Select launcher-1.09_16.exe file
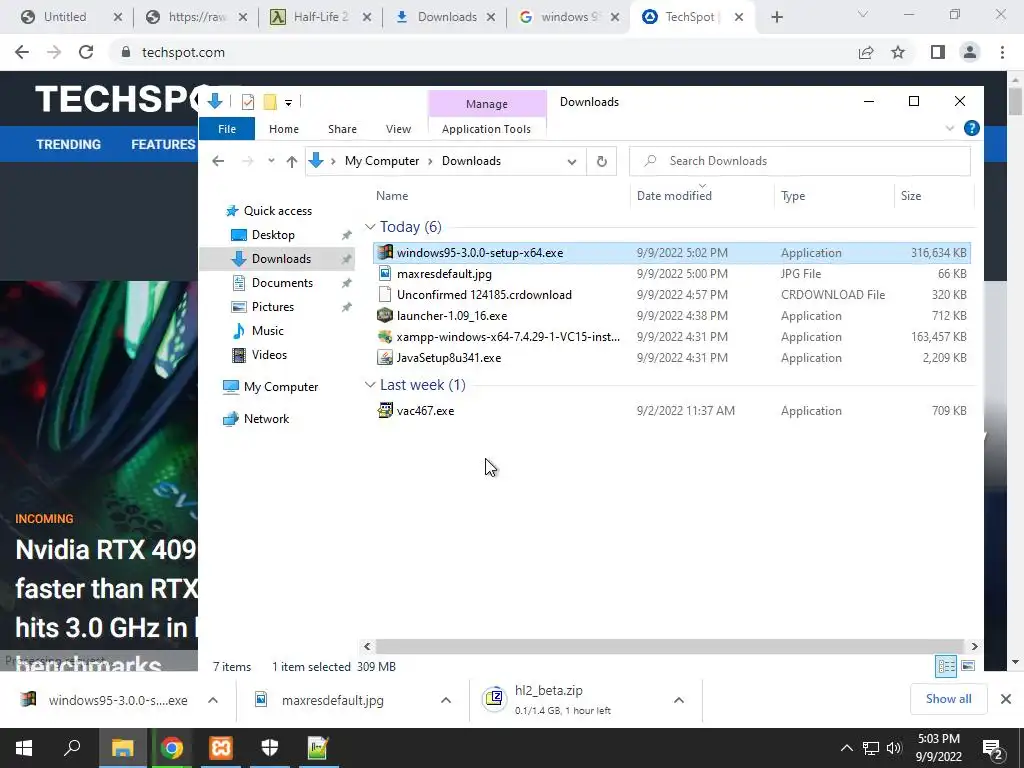 pos(452,315)
